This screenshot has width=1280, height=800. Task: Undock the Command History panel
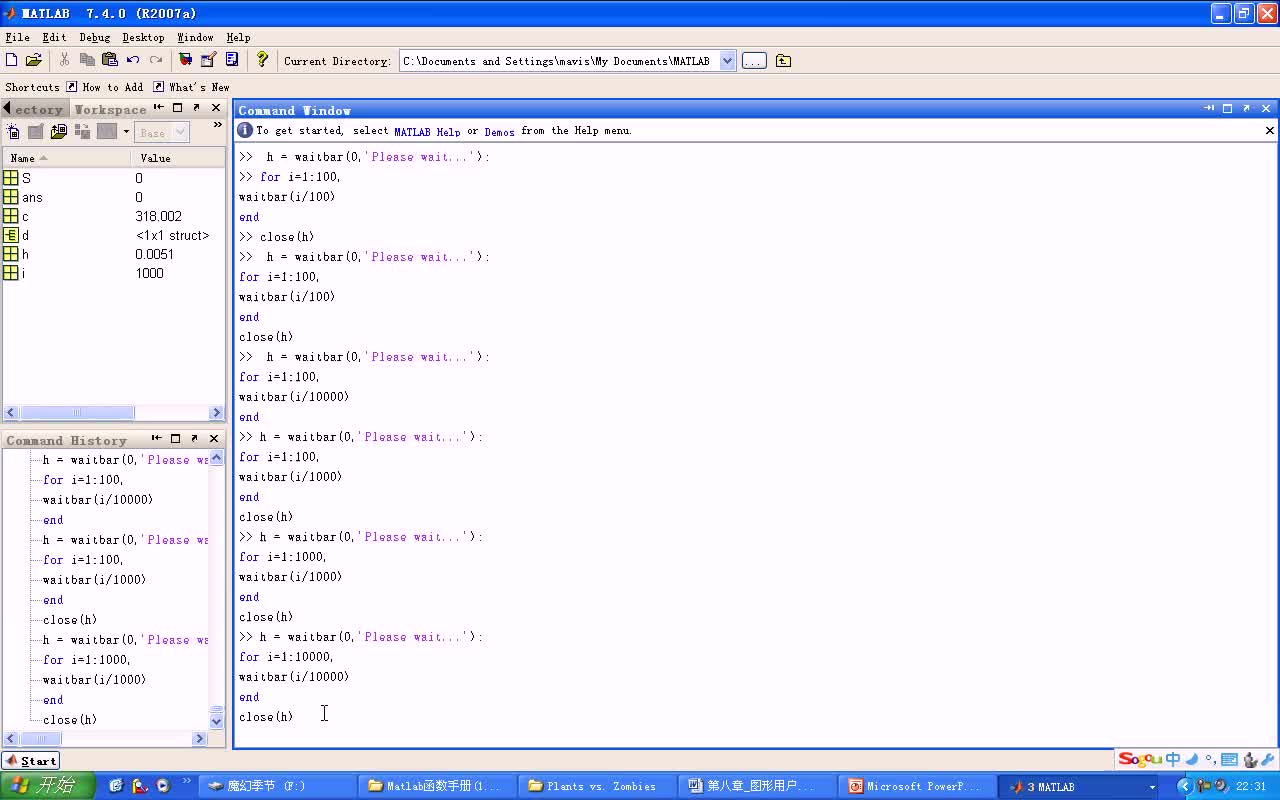(195, 439)
